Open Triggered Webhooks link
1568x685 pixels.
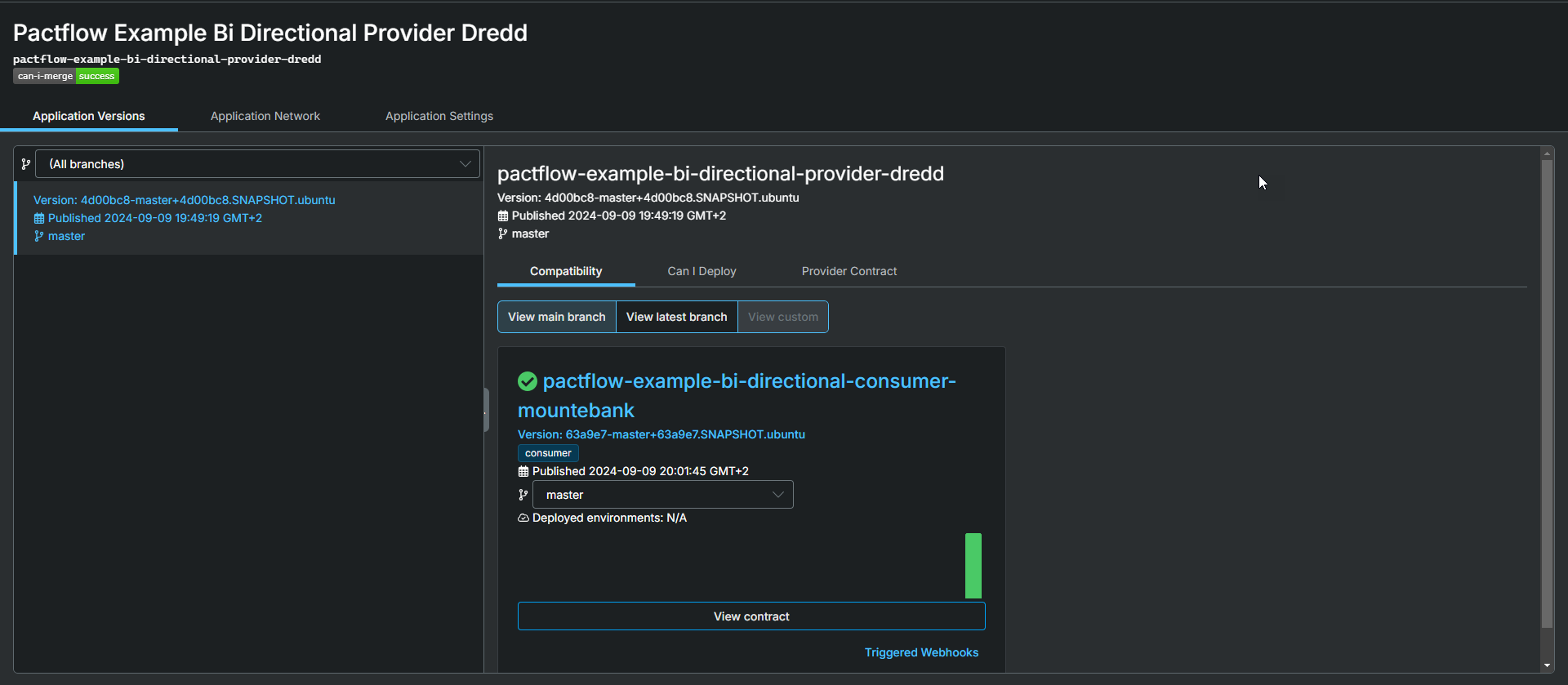pos(921,652)
